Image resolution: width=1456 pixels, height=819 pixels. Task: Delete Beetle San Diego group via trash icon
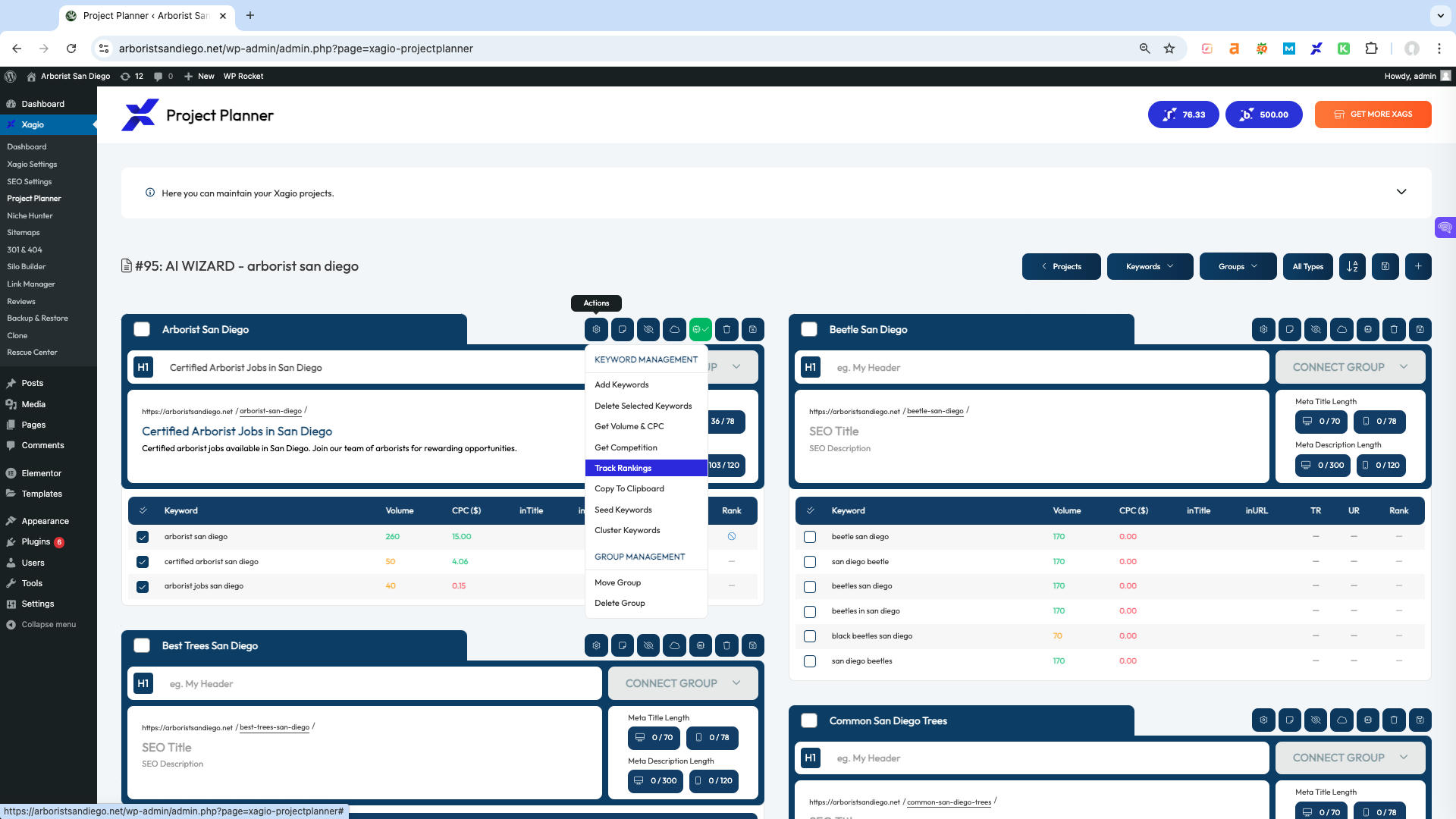click(1394, 329)
